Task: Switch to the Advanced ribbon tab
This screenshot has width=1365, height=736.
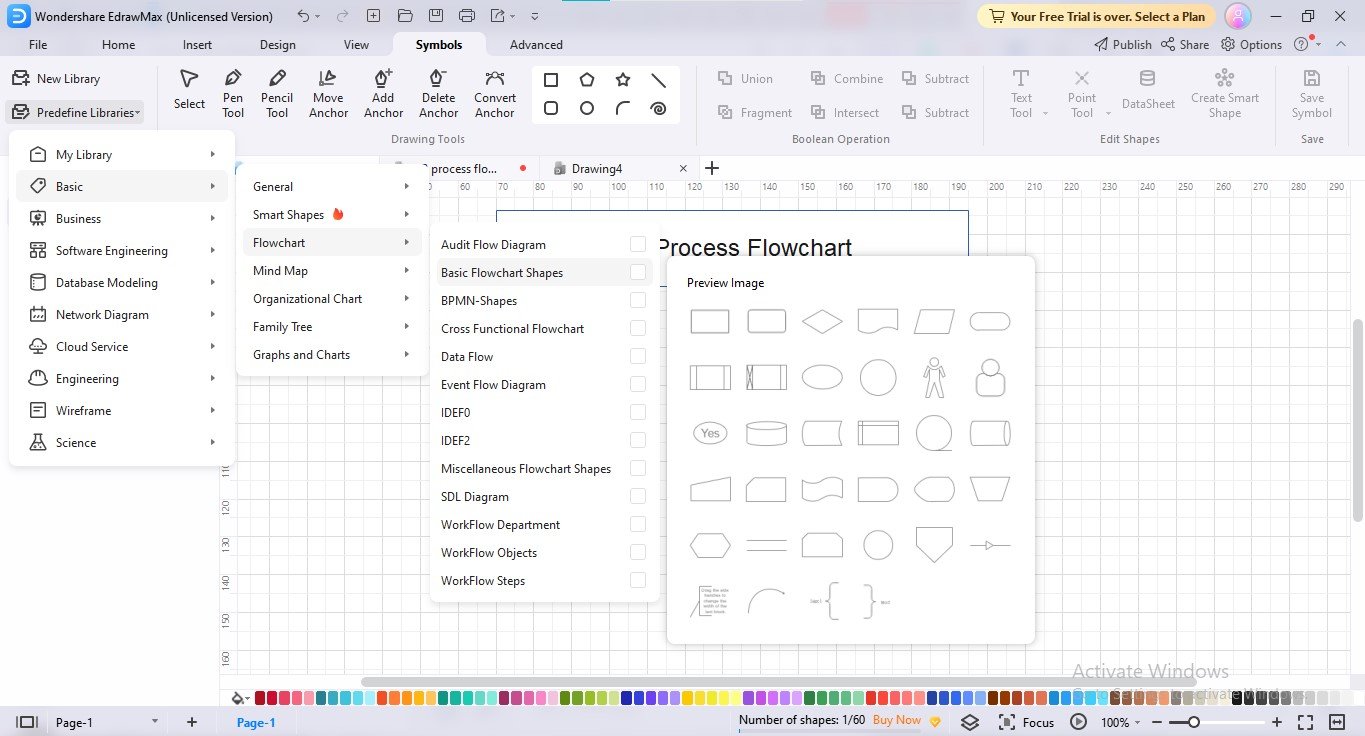Action: tap(536, 44)
